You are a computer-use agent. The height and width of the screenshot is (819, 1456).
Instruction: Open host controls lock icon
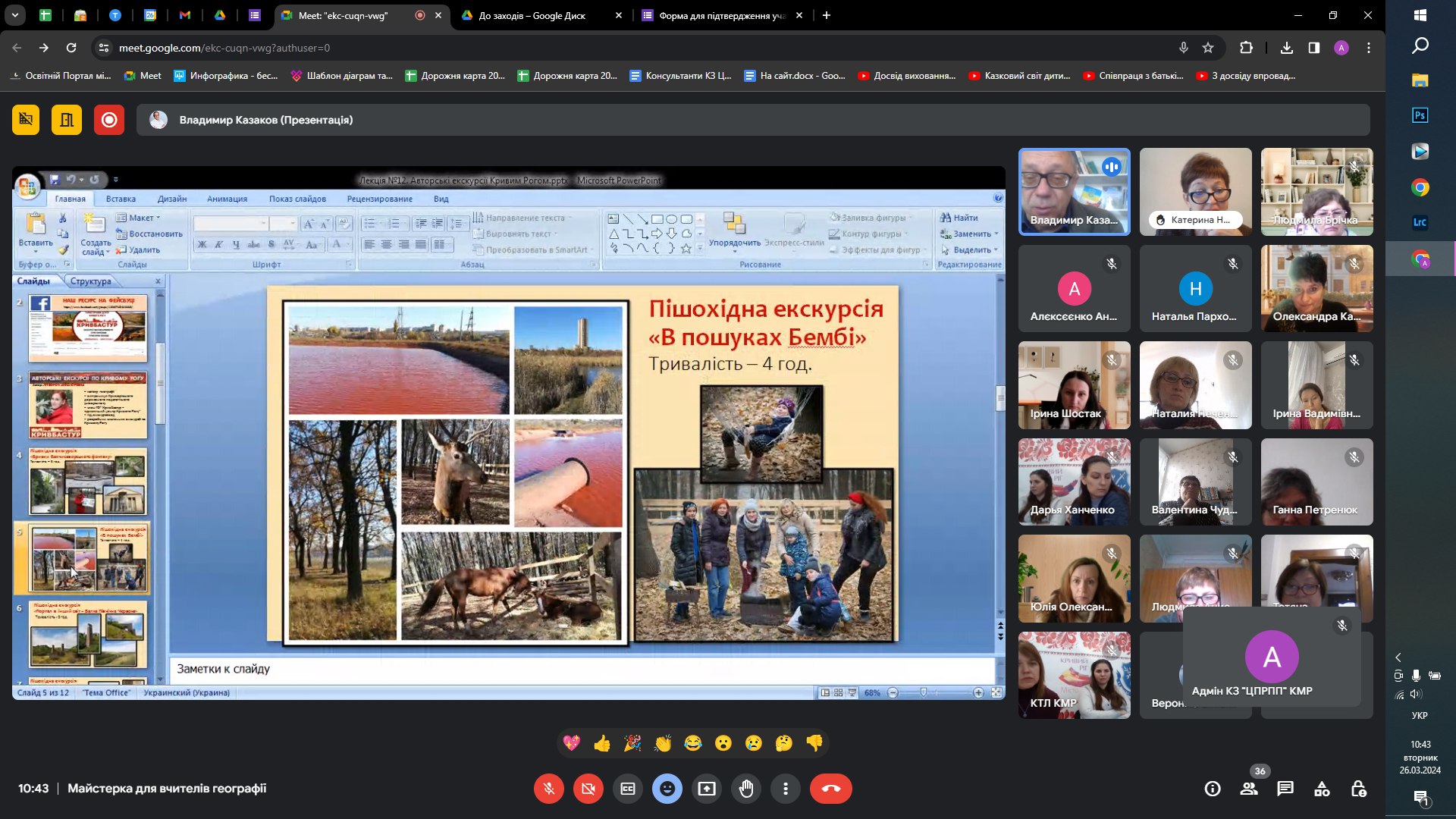(x=1358, y=789)
